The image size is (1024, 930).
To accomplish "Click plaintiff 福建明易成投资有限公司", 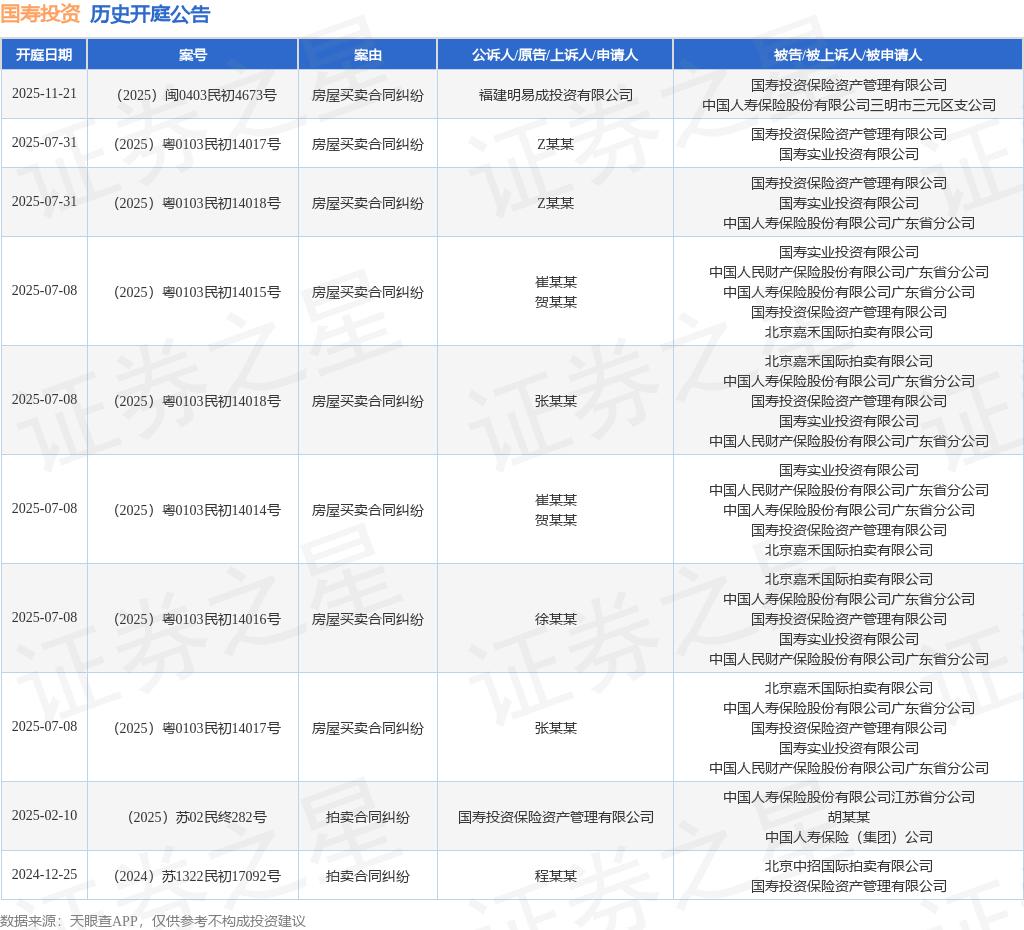I will [556, 95].
